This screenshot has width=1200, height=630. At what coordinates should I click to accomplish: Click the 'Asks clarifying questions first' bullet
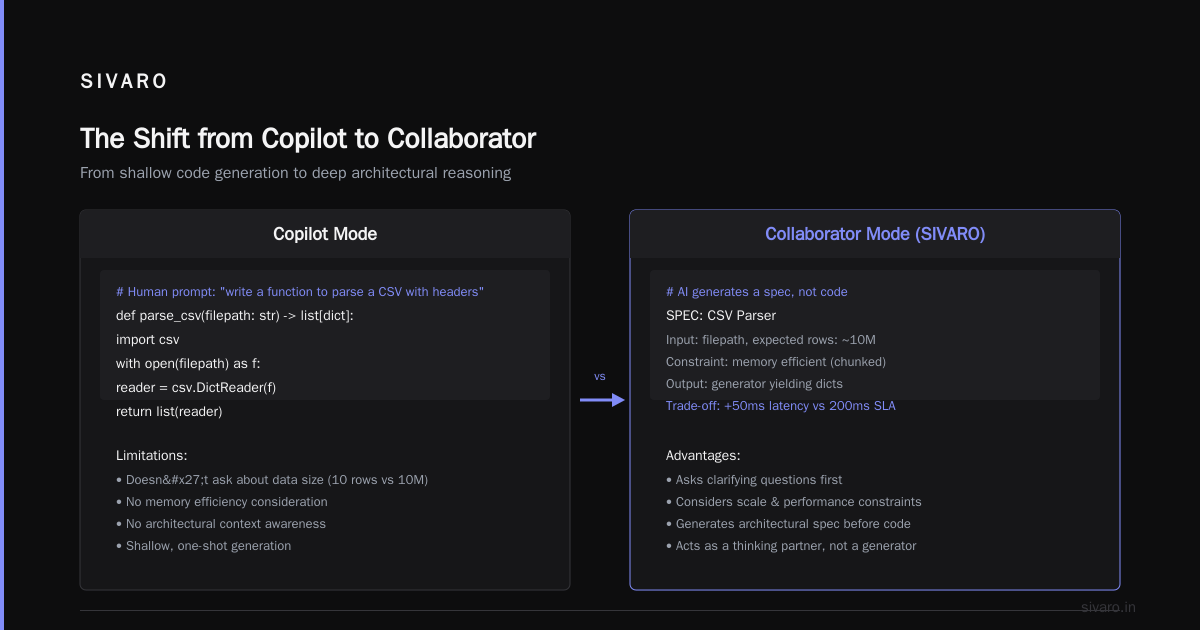pos(754,480)
